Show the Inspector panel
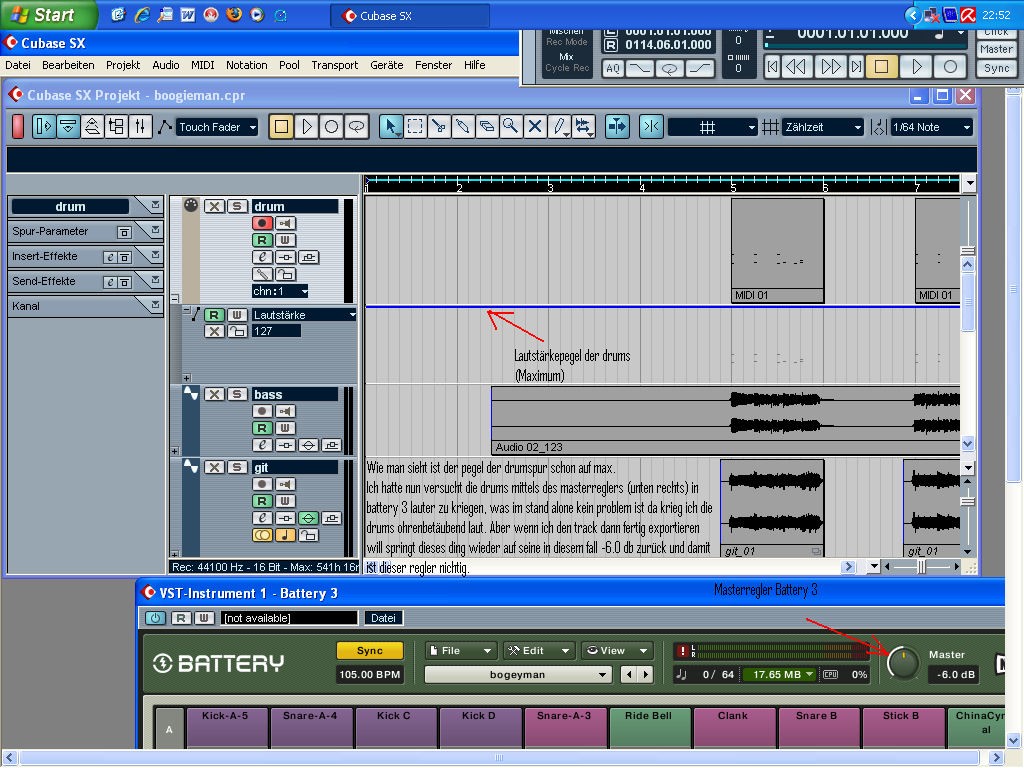Viewport: 1024px width, 768px height. tap(44, 126)
